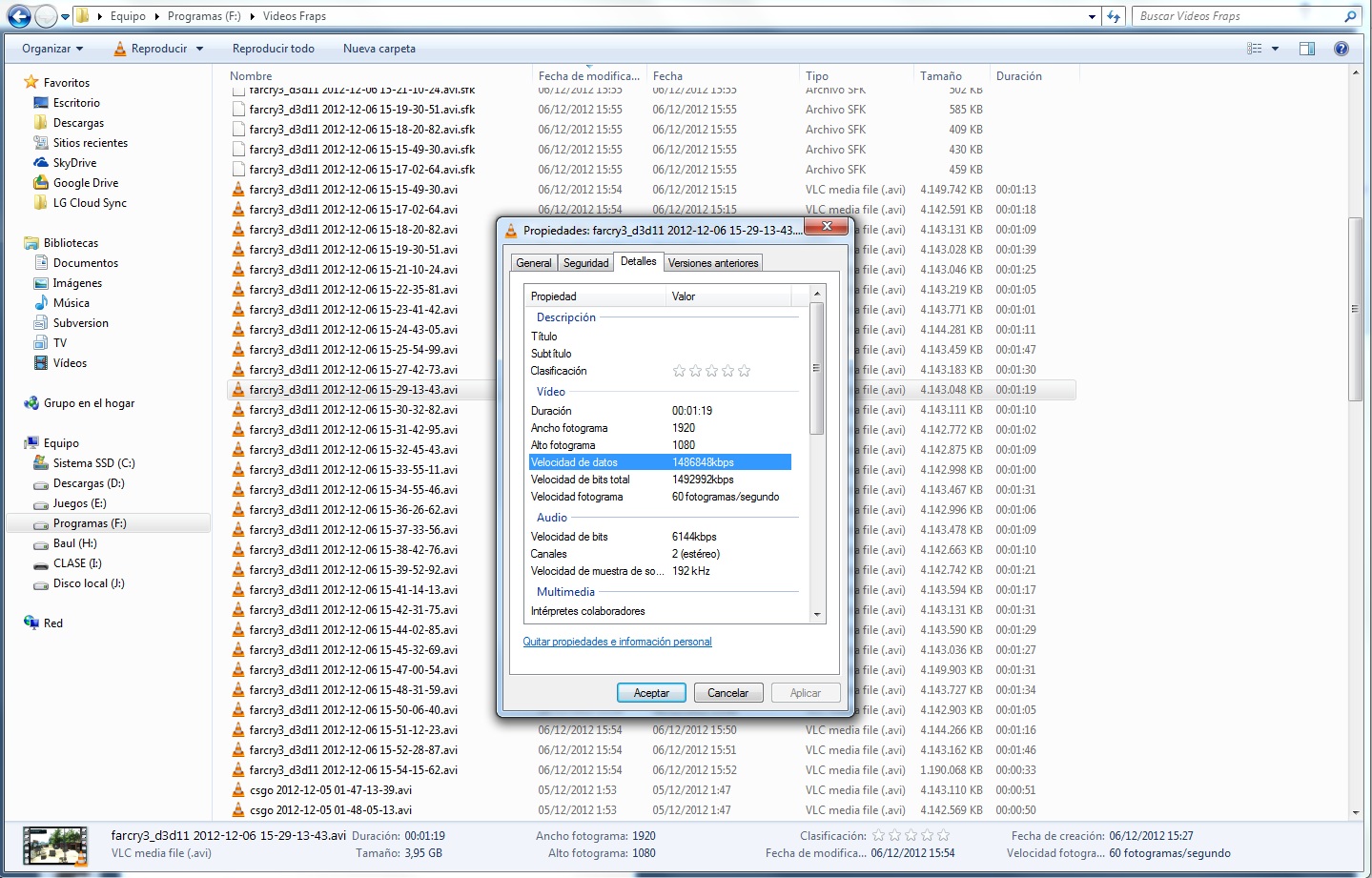This screenshot has height=878, width=1372.
Task: Click the Aceptar button
Action: click(x=651, y=693)
